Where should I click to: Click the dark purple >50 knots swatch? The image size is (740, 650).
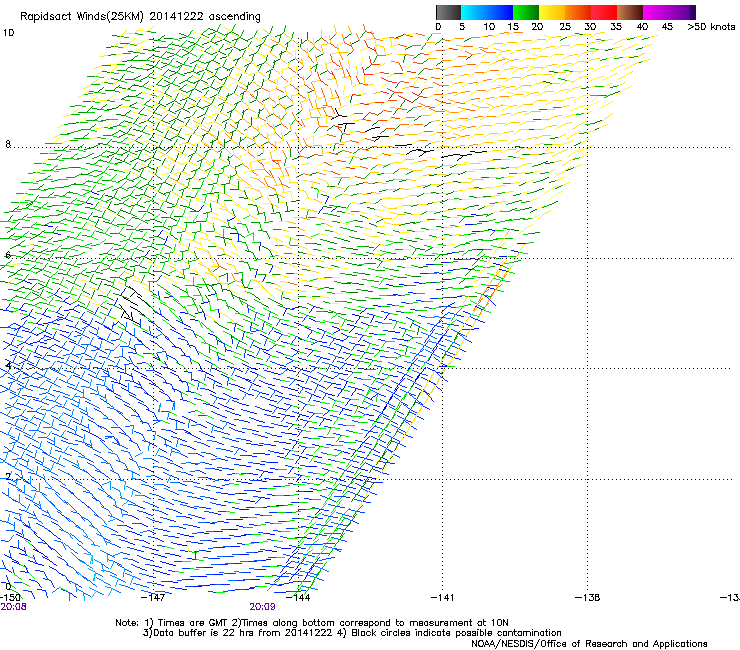[x=693, y=12]
